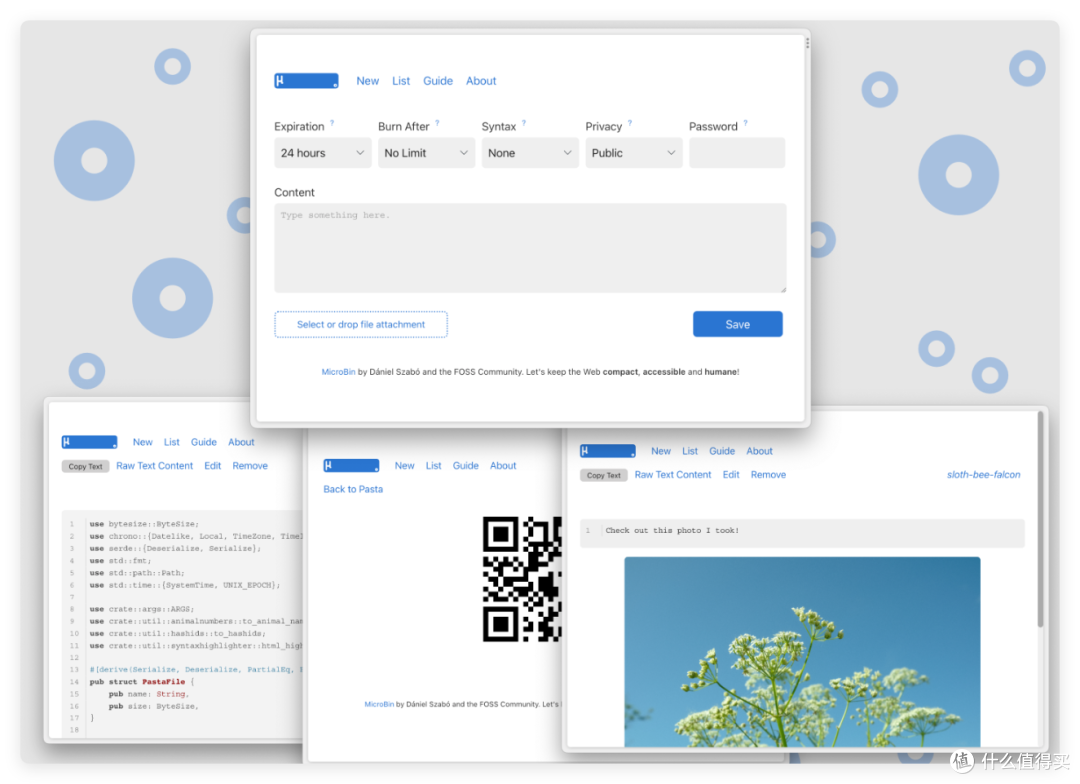Image resolution: width=1080 pixels, height=784 pixels.
Task: Open Guide in top window nav
Action: coord(438,81)
